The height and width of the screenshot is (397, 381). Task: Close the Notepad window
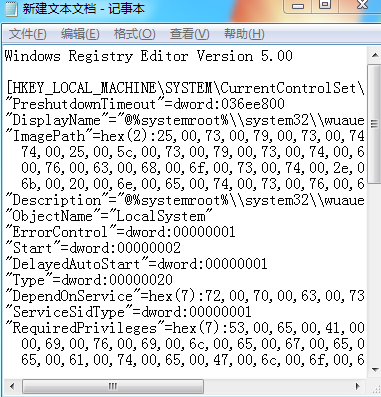(x=363, y=6)
